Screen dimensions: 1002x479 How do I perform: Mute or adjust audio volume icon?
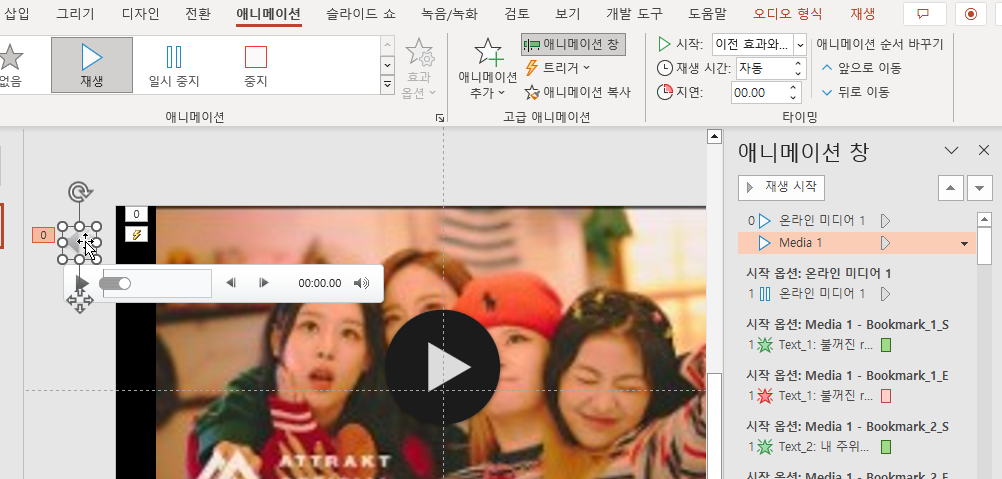tap(362, 283)
